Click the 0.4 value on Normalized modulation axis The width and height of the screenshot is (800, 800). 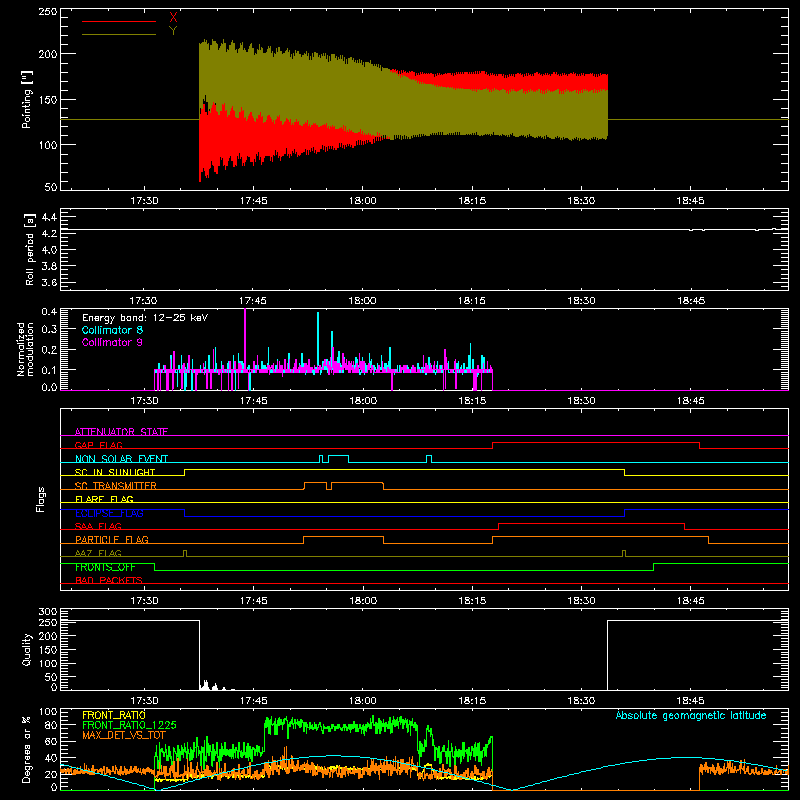pos(49,311)
